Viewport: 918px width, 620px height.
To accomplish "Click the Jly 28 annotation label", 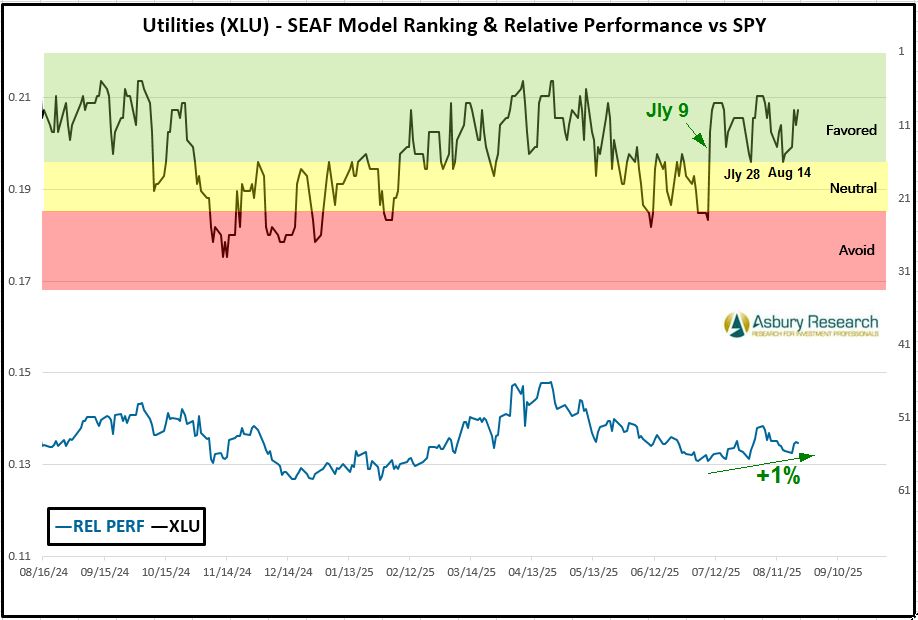I will [742, 174].
